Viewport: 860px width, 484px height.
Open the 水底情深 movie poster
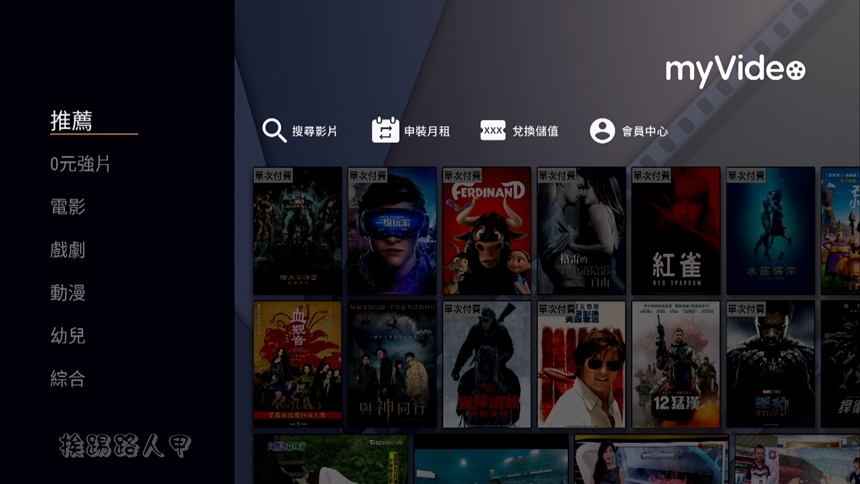pos(771,231)
